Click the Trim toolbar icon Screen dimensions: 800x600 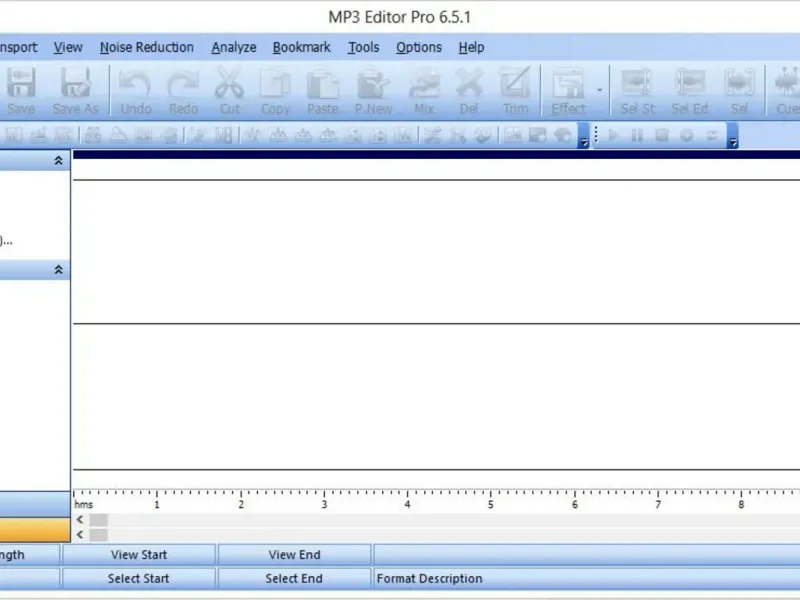pyautogui.click(x=515, y=90)
